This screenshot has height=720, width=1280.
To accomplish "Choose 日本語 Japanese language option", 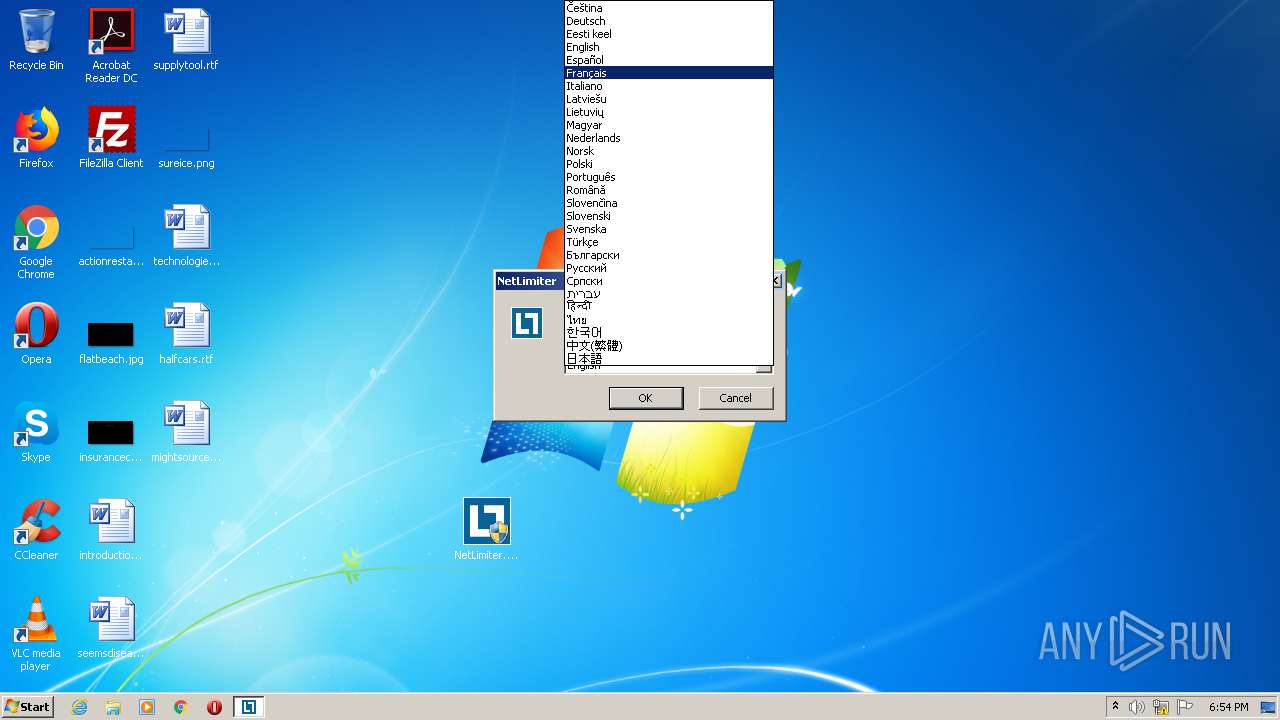I will (x=669, y=359).
